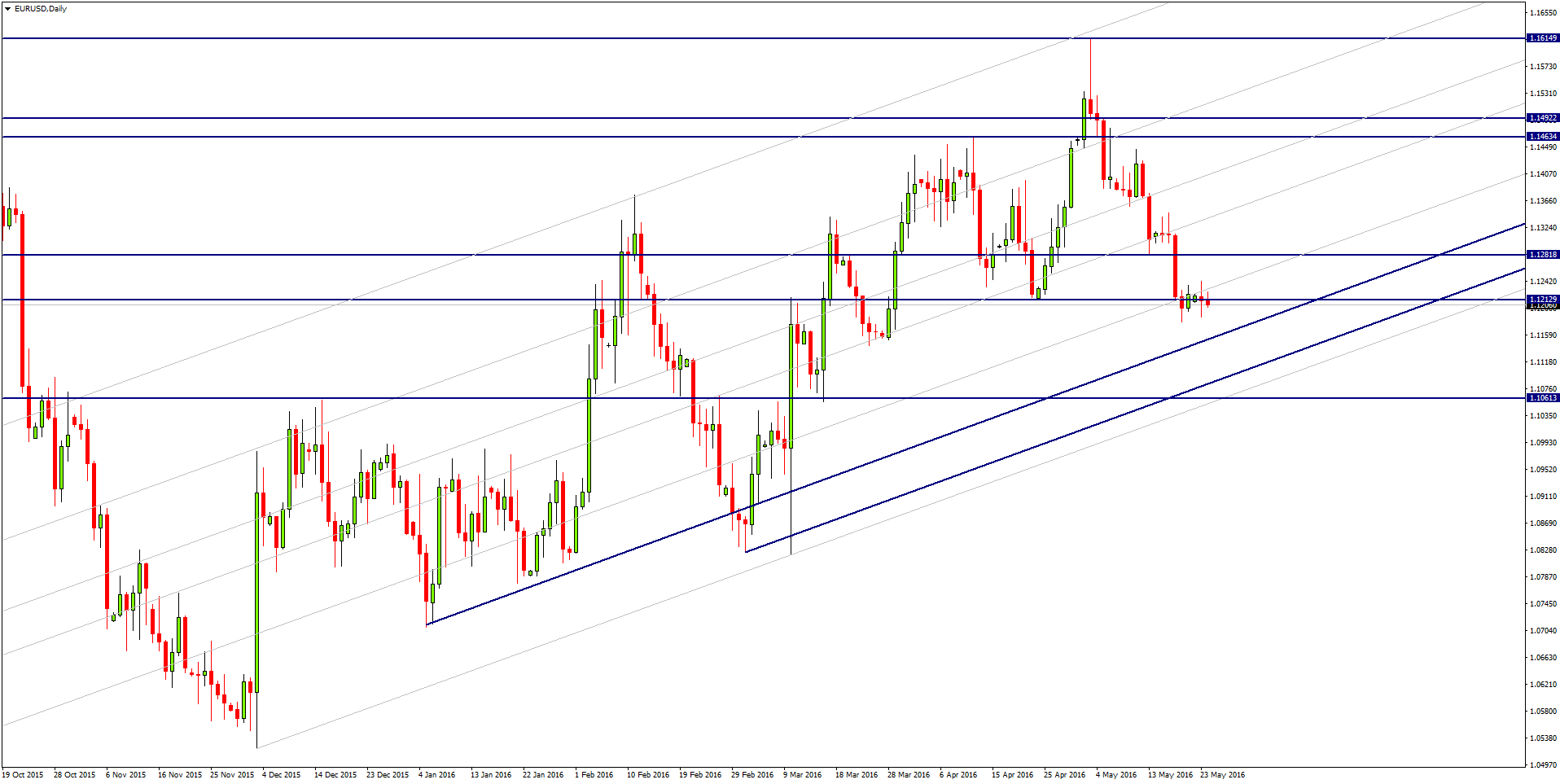The width and height of the screenshot is (1560, 784).
Task: Click the 6 Apr 2016 date label
Action: 958,775
